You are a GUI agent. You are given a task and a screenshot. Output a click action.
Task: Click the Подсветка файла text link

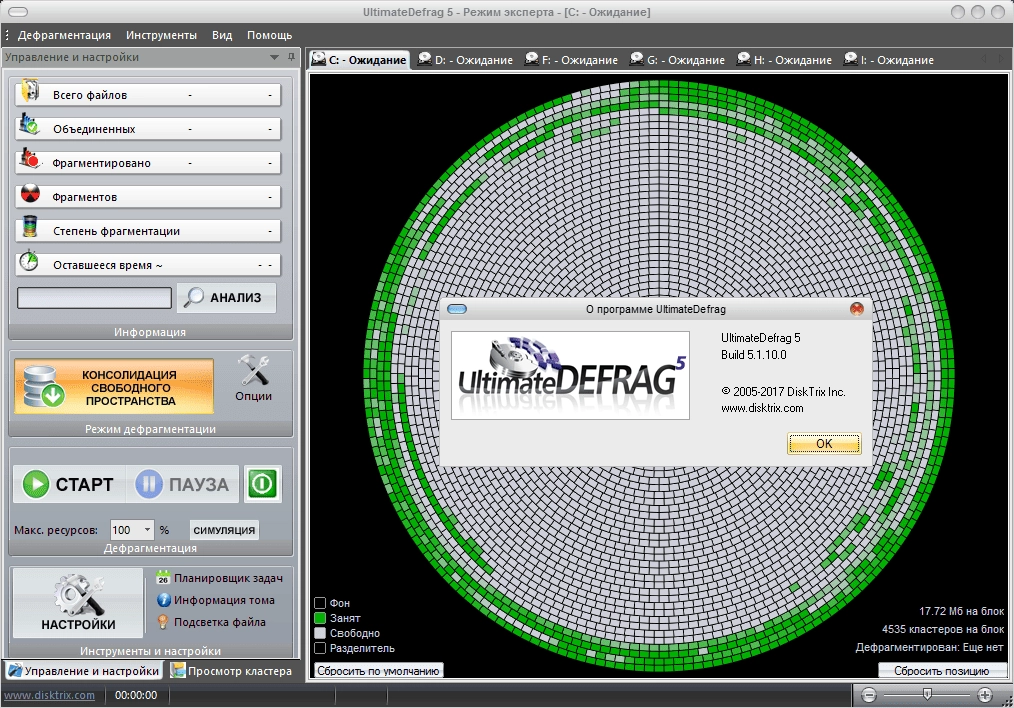(219, 622)
